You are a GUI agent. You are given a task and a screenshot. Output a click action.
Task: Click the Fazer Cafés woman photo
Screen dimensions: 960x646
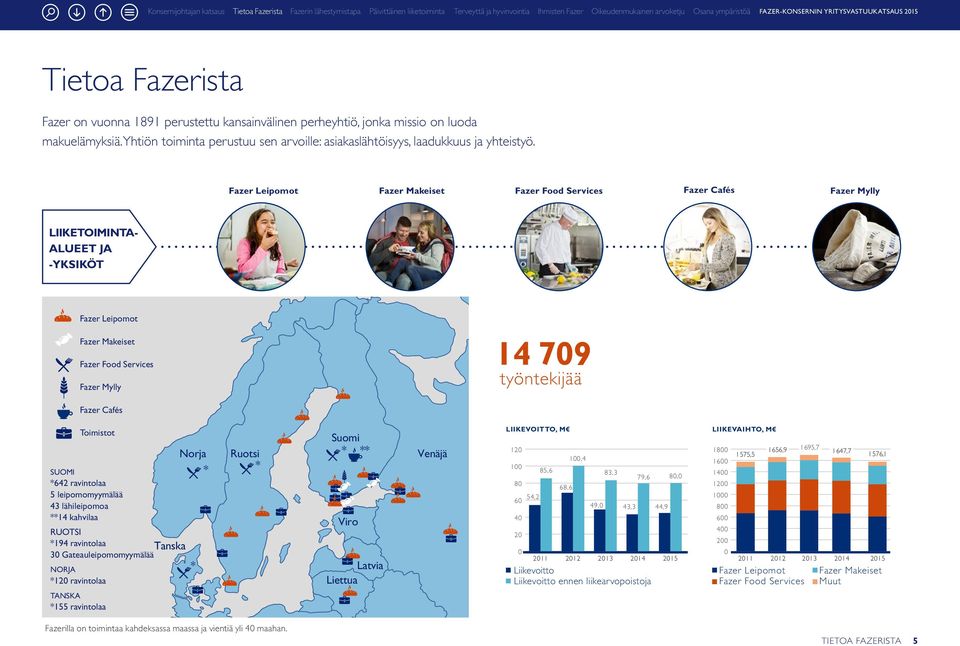click(x=708, y=246)
